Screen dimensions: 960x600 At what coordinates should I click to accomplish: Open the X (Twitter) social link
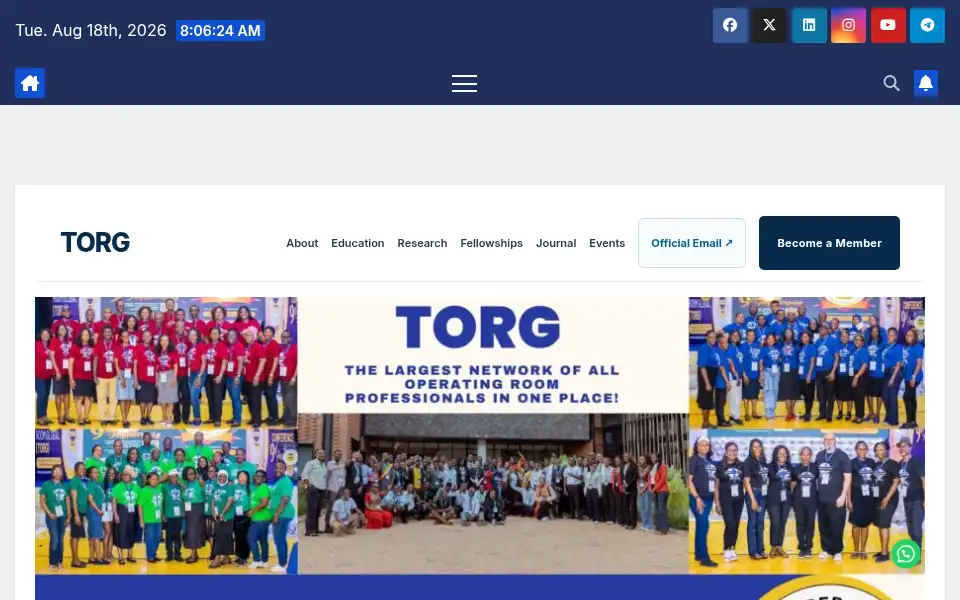770,25
